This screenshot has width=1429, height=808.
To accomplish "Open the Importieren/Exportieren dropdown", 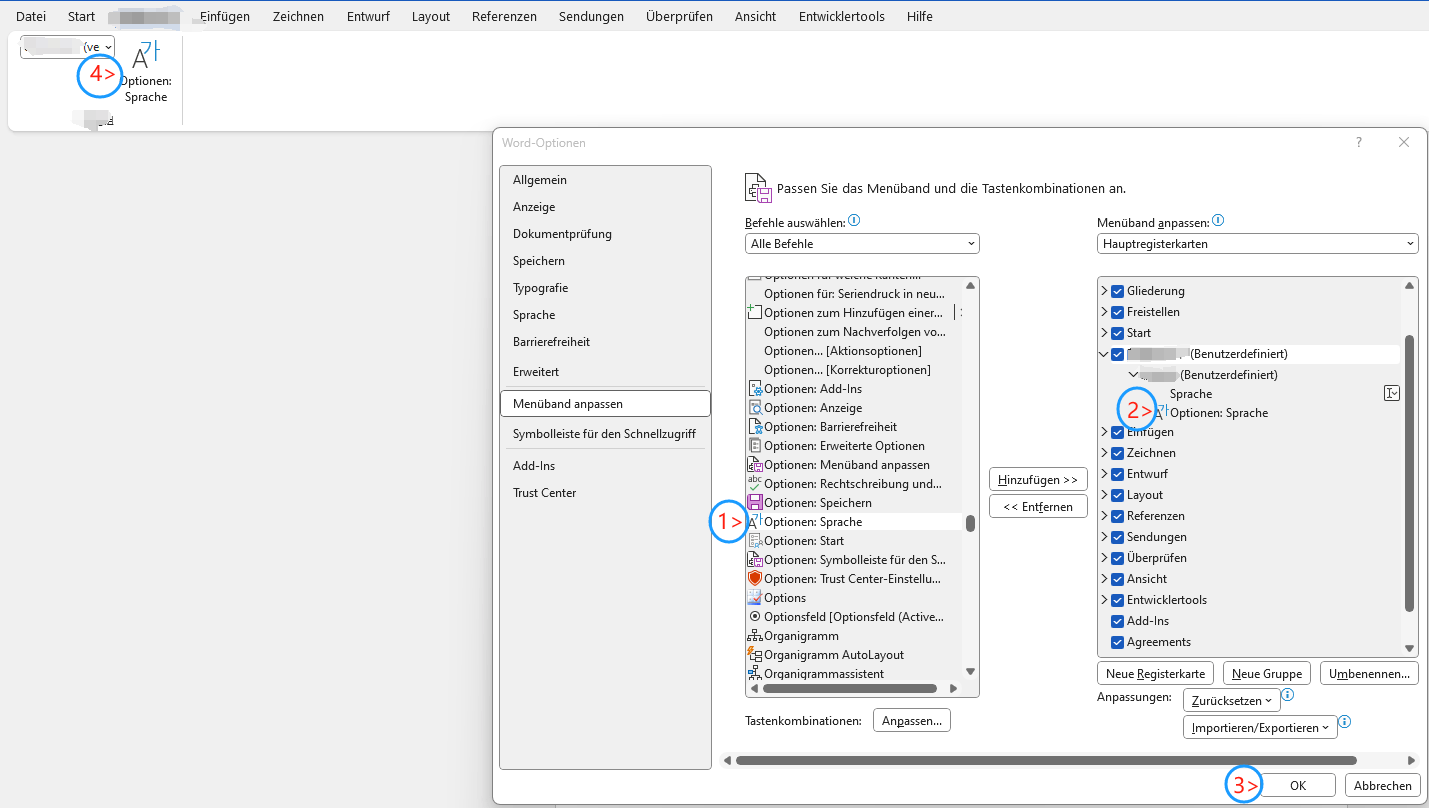I will 1260,728.
